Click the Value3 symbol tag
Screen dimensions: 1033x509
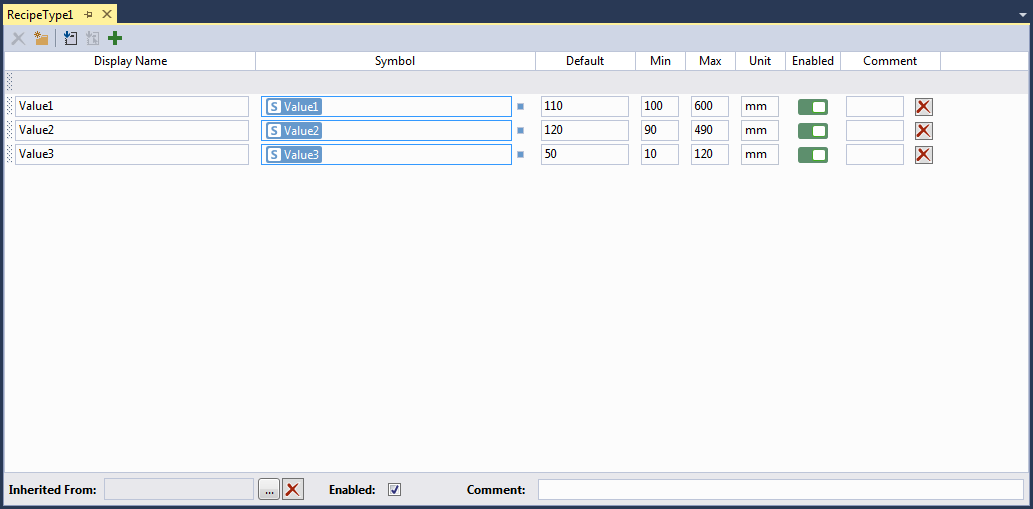point(294,155)
